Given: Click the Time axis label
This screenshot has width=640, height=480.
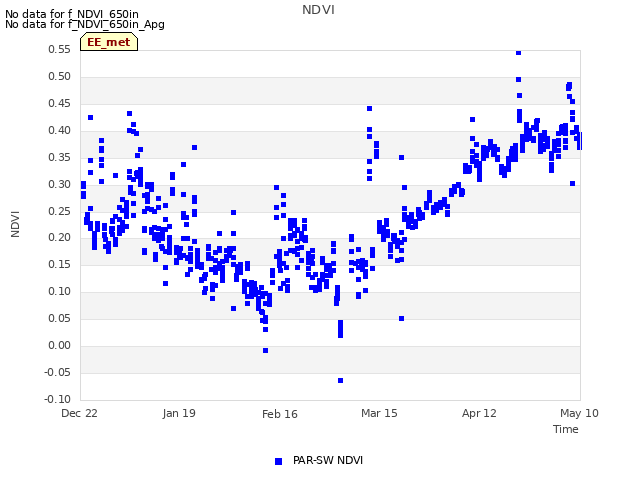Looking at the screenshot, I should tap(566, 429).
